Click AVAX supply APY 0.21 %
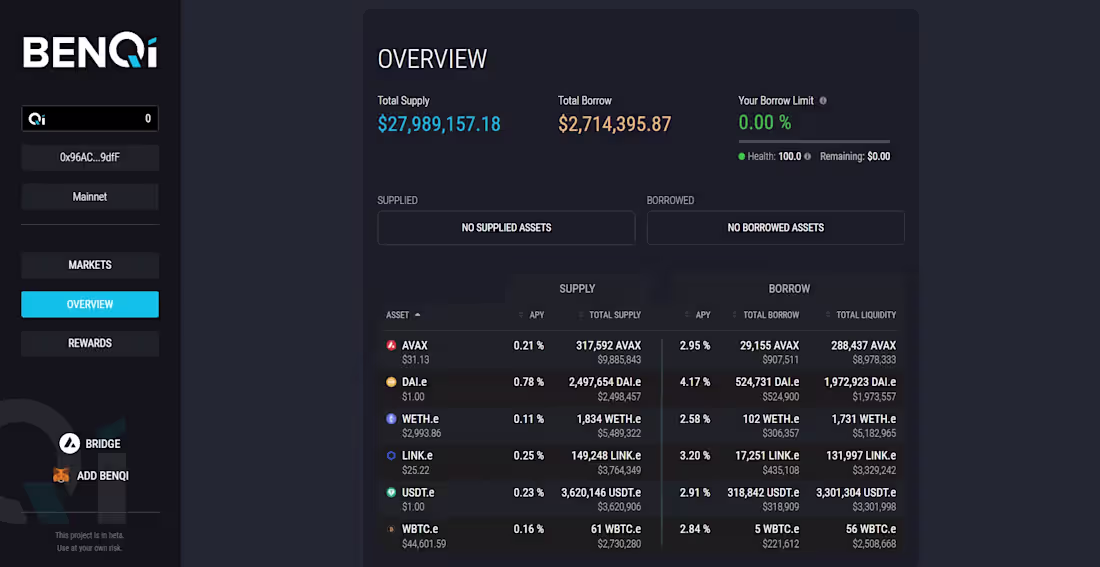Image resolution: width=1100 pixels, height=567 pixels. (528, 345)
